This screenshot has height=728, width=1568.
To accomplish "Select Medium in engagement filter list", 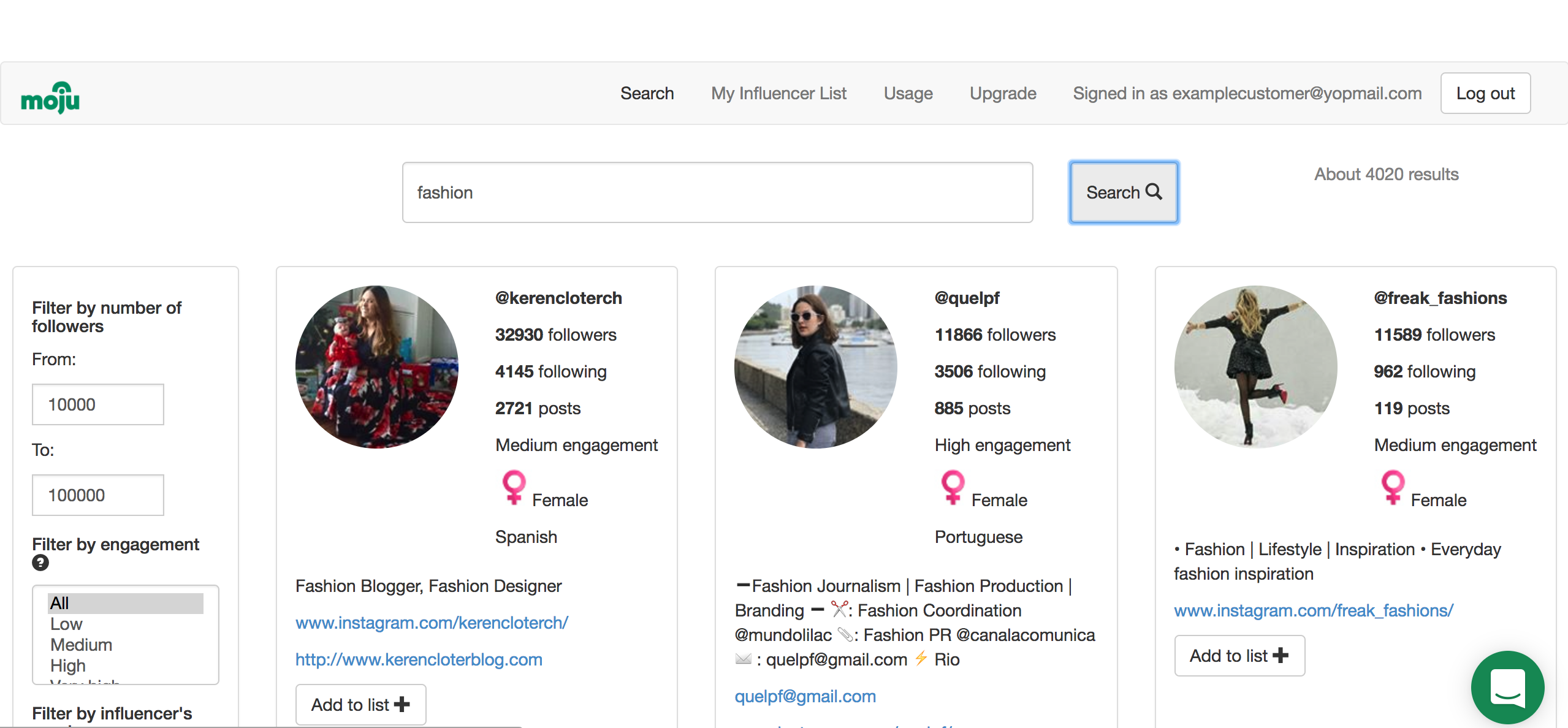I will click(81, 645).
